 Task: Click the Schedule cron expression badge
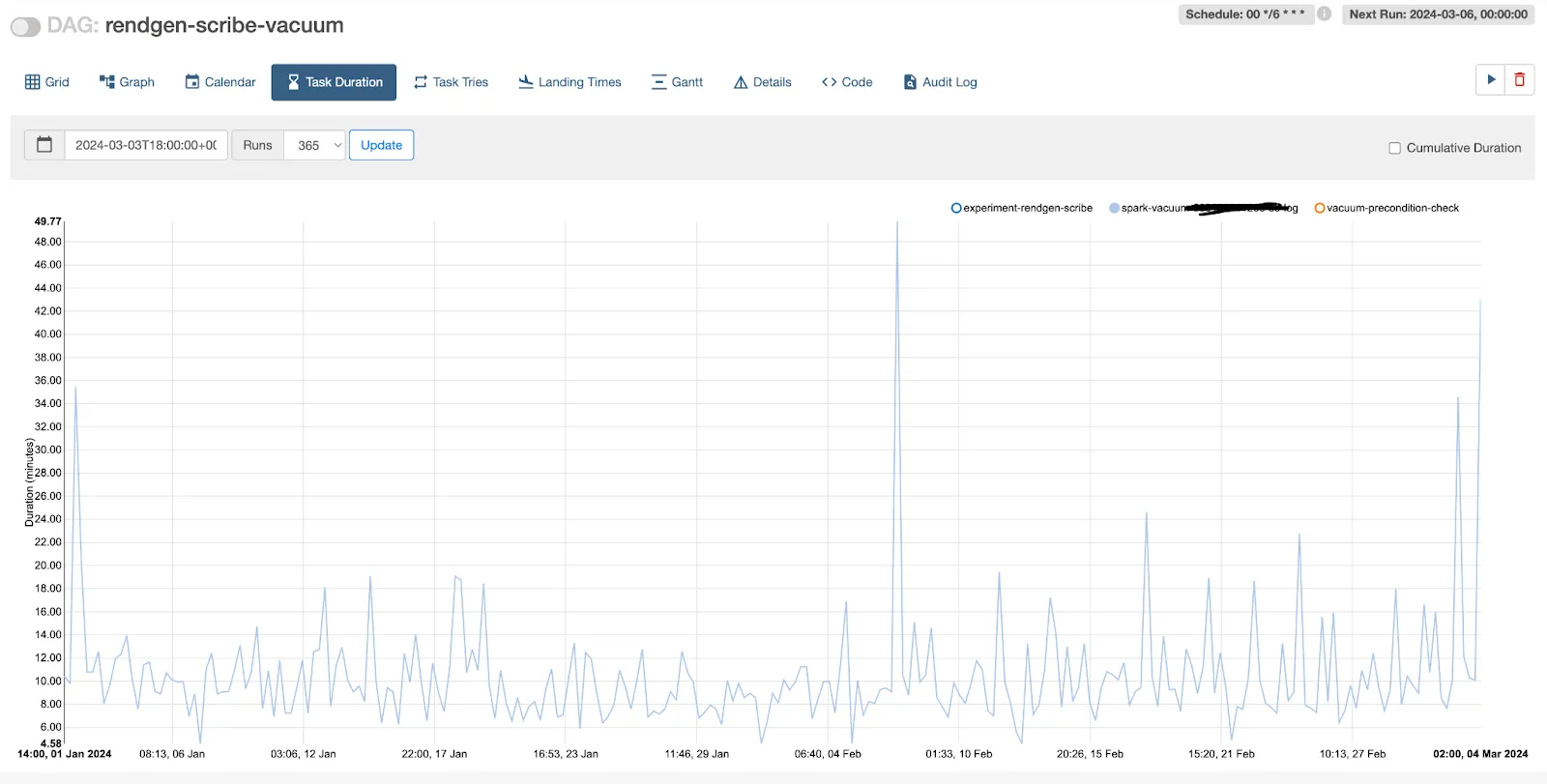[x=1244, y=15]
